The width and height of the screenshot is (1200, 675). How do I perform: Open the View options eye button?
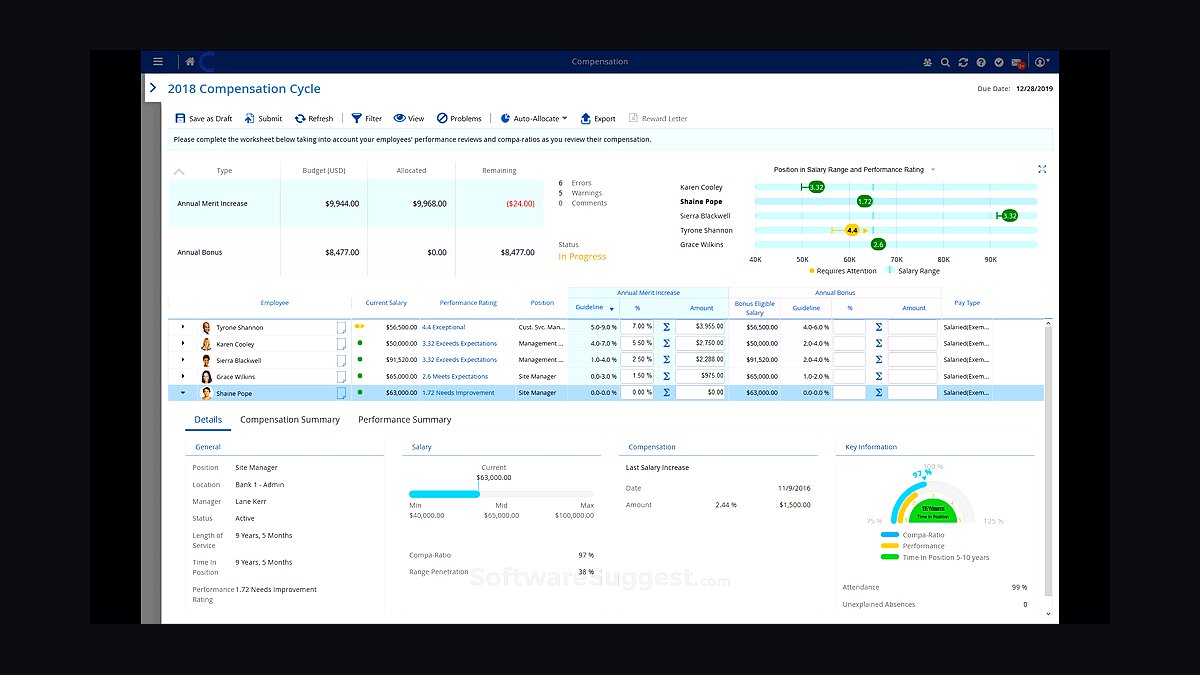pyautogui.click(x=409, y=118)
